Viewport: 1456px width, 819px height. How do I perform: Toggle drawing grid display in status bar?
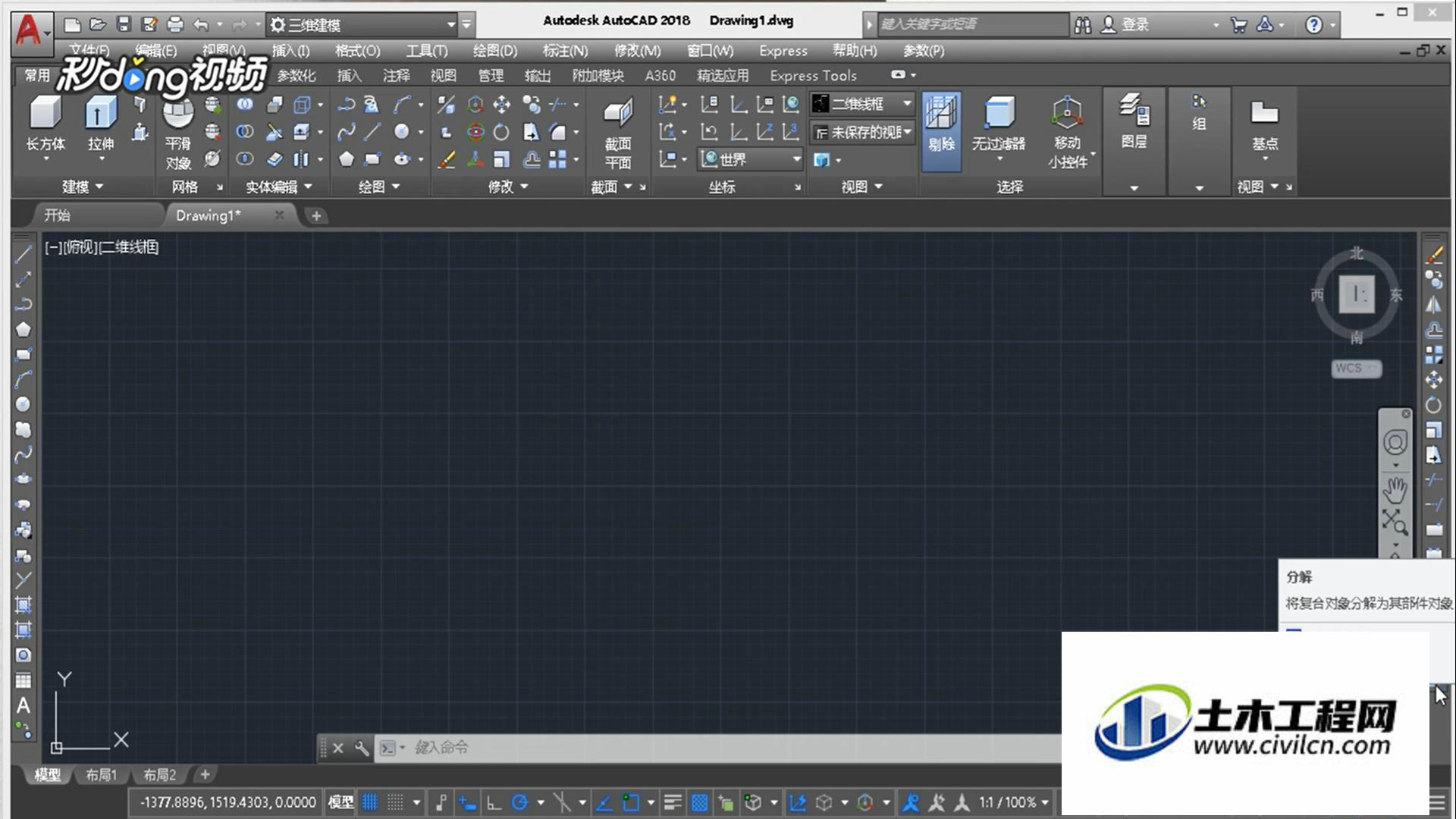370,802
